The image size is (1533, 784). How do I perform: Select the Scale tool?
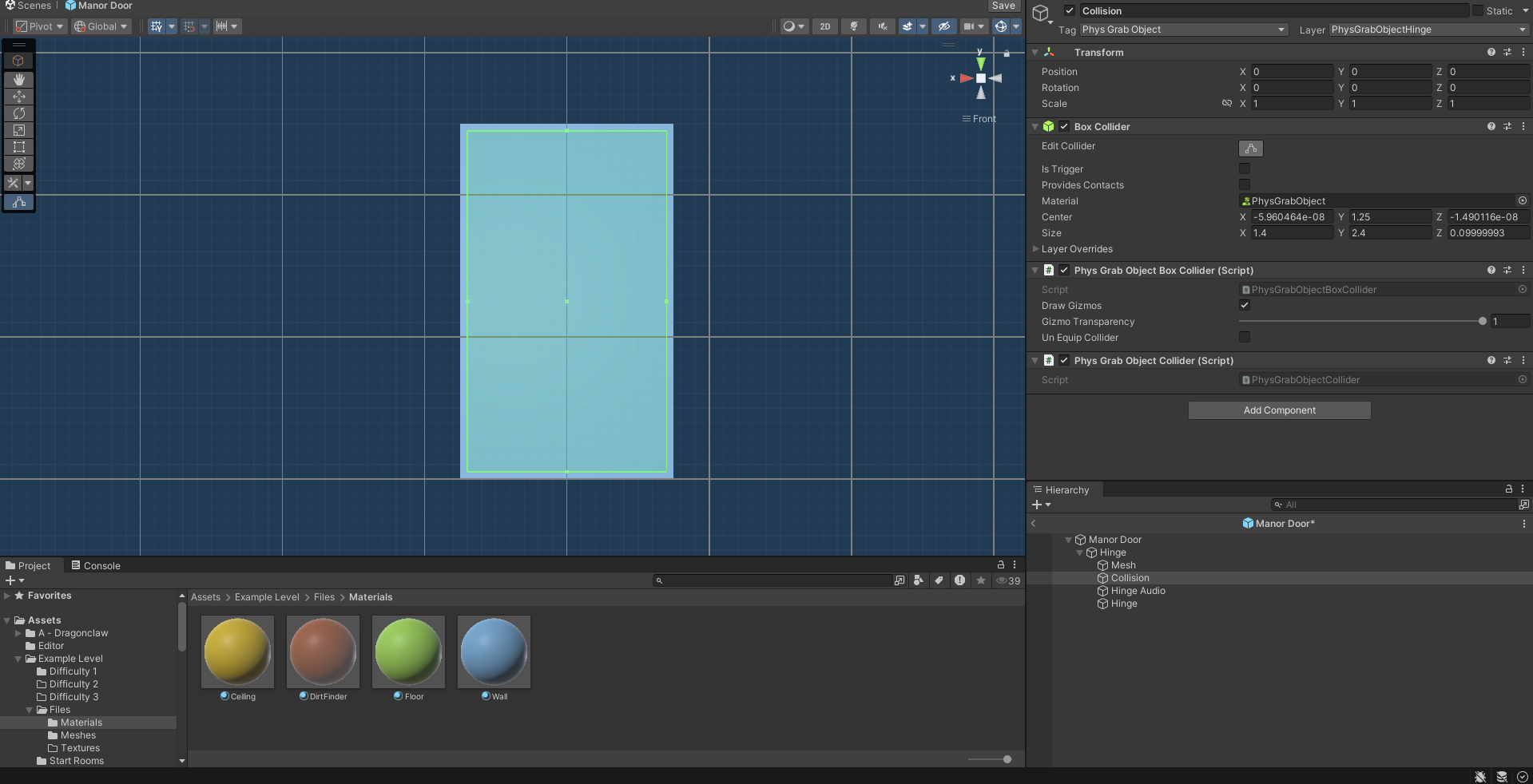[x=18, y=130]
